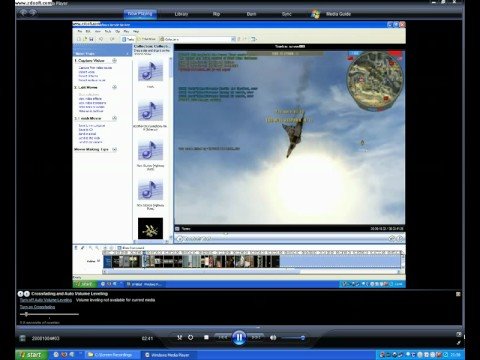Skip to the next track
The width and height of the screenshot is (480, 360).
[x=256, y=337]
